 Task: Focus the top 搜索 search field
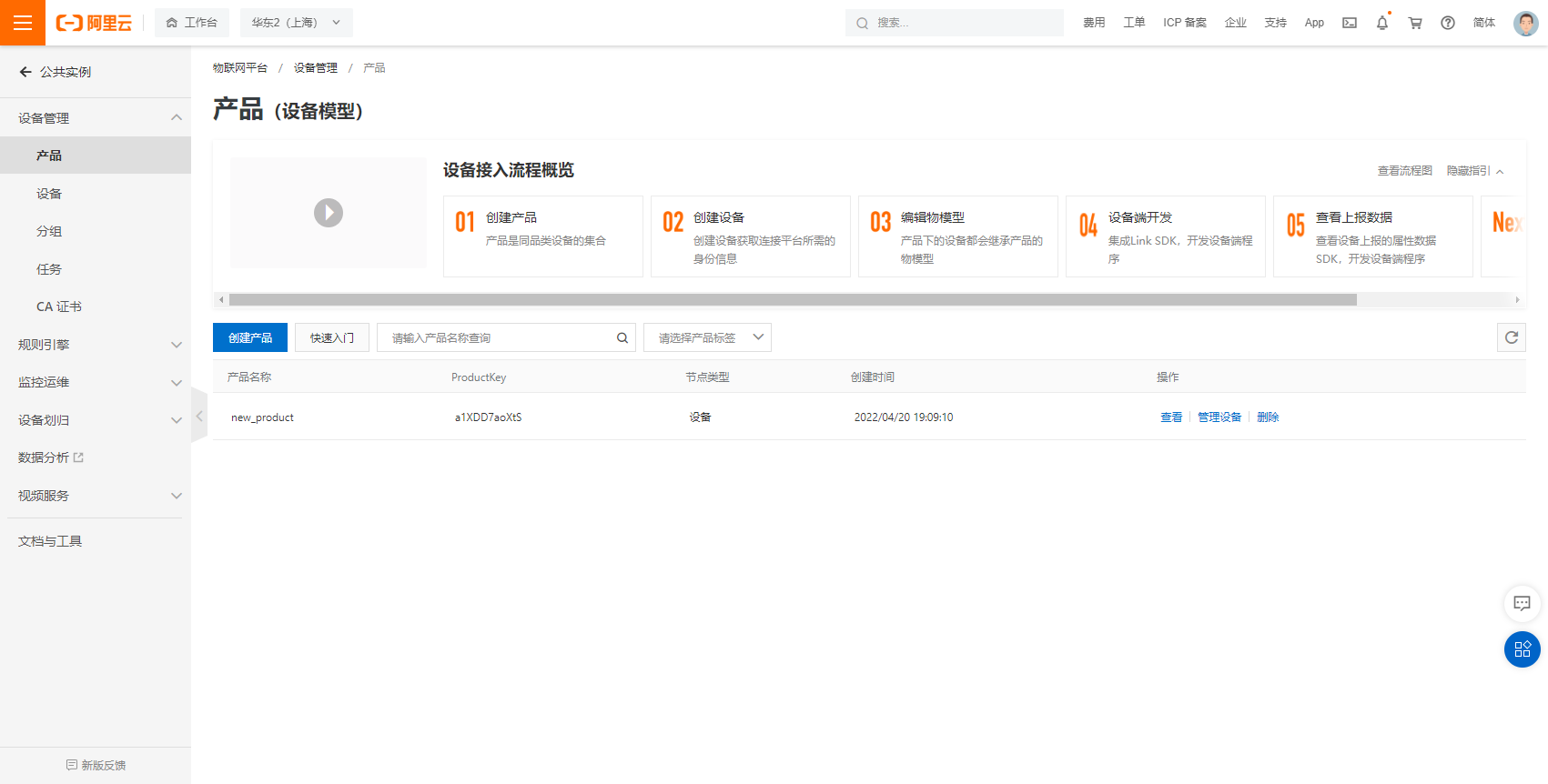tap(954, 23)
